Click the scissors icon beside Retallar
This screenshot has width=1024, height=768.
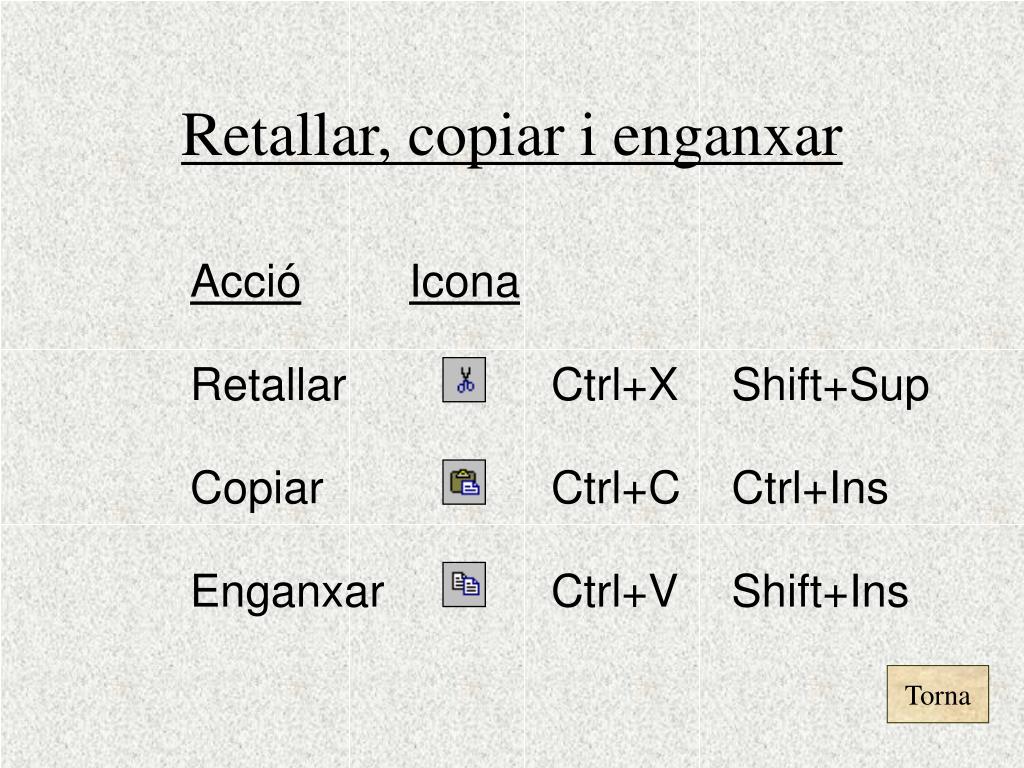point(464,379)
